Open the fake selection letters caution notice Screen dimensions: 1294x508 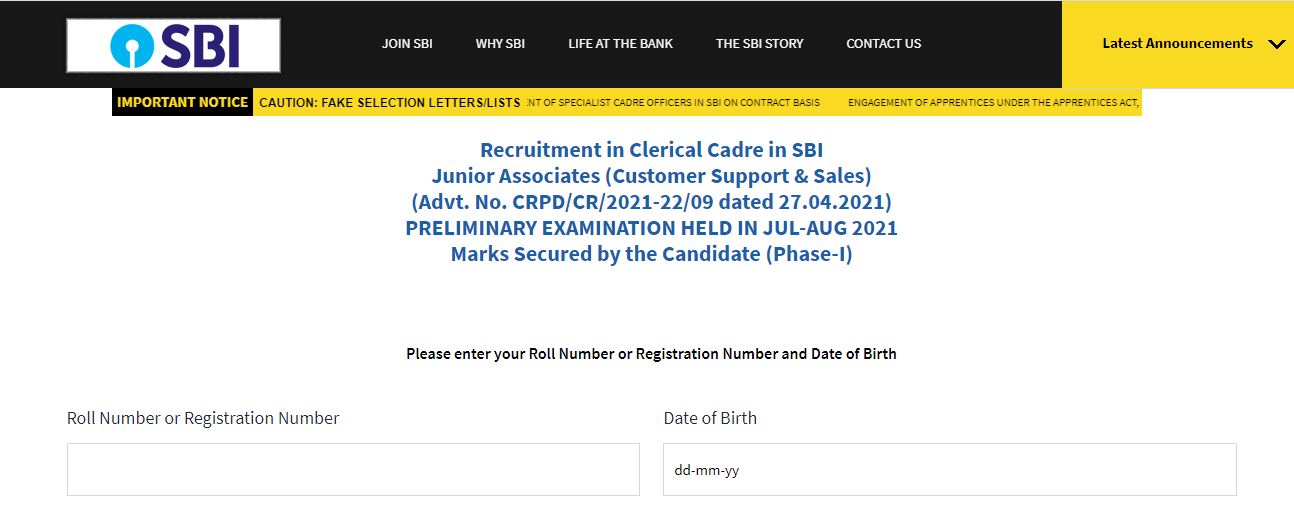(x=389, y=102)
